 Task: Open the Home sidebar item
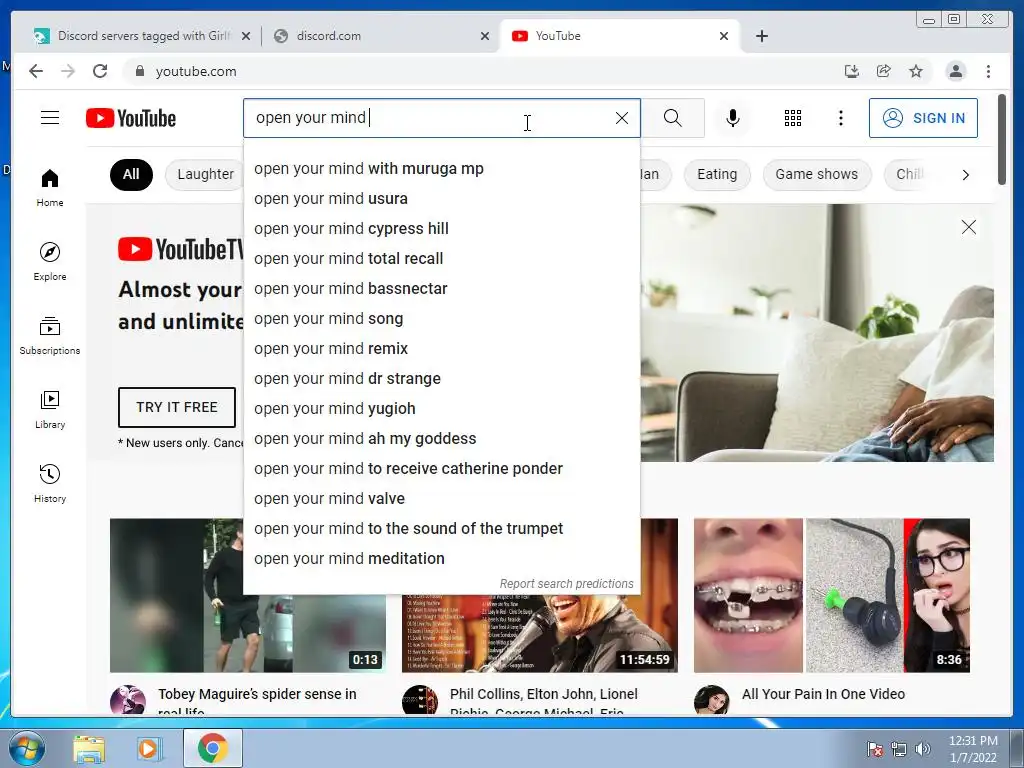pyautogui.click(x=50, y=188)
